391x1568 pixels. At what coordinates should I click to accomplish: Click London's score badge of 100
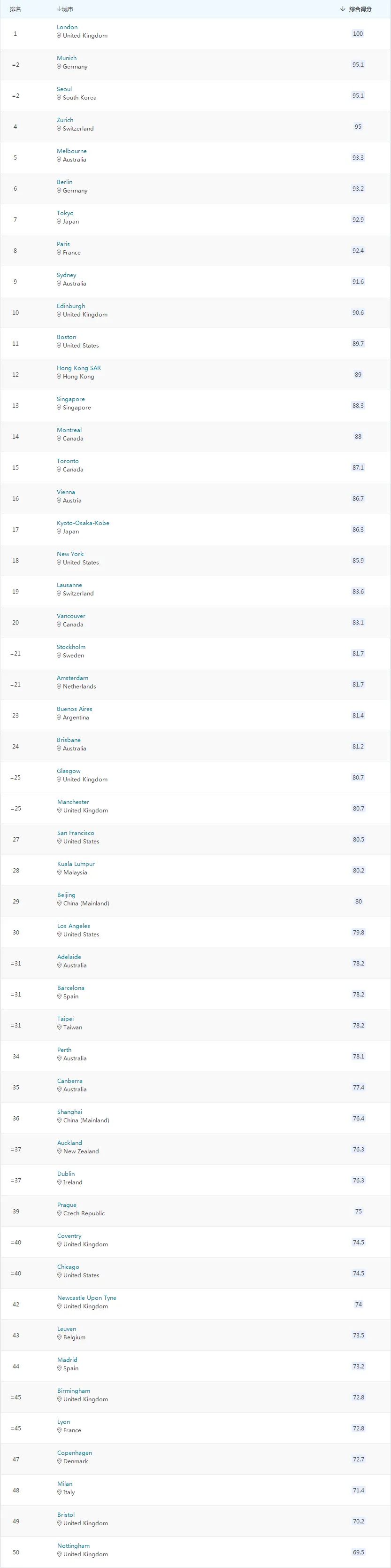pyautogui.click(x=358, y=33)
